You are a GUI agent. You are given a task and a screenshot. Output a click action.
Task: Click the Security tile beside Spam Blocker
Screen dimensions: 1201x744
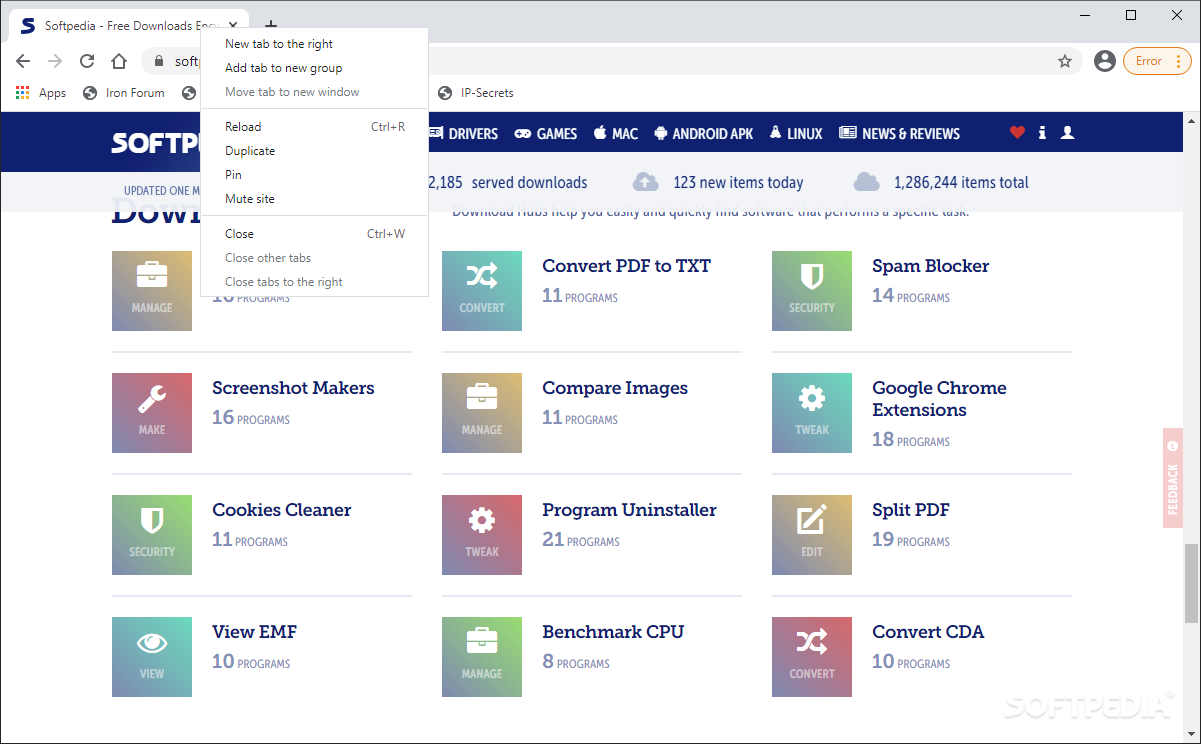812,291
